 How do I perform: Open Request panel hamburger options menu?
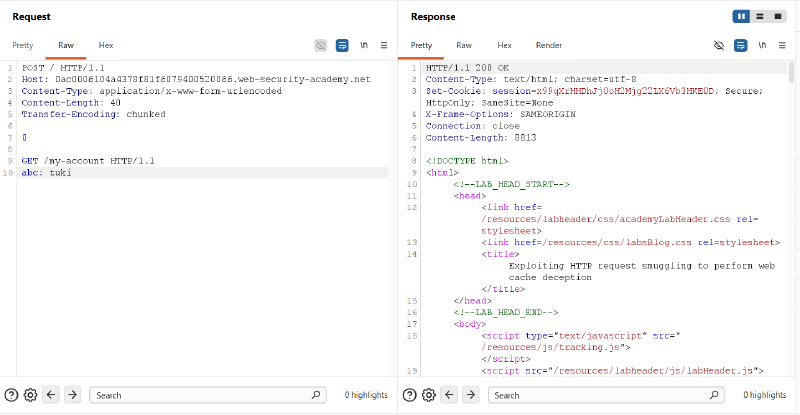[384, 45]
